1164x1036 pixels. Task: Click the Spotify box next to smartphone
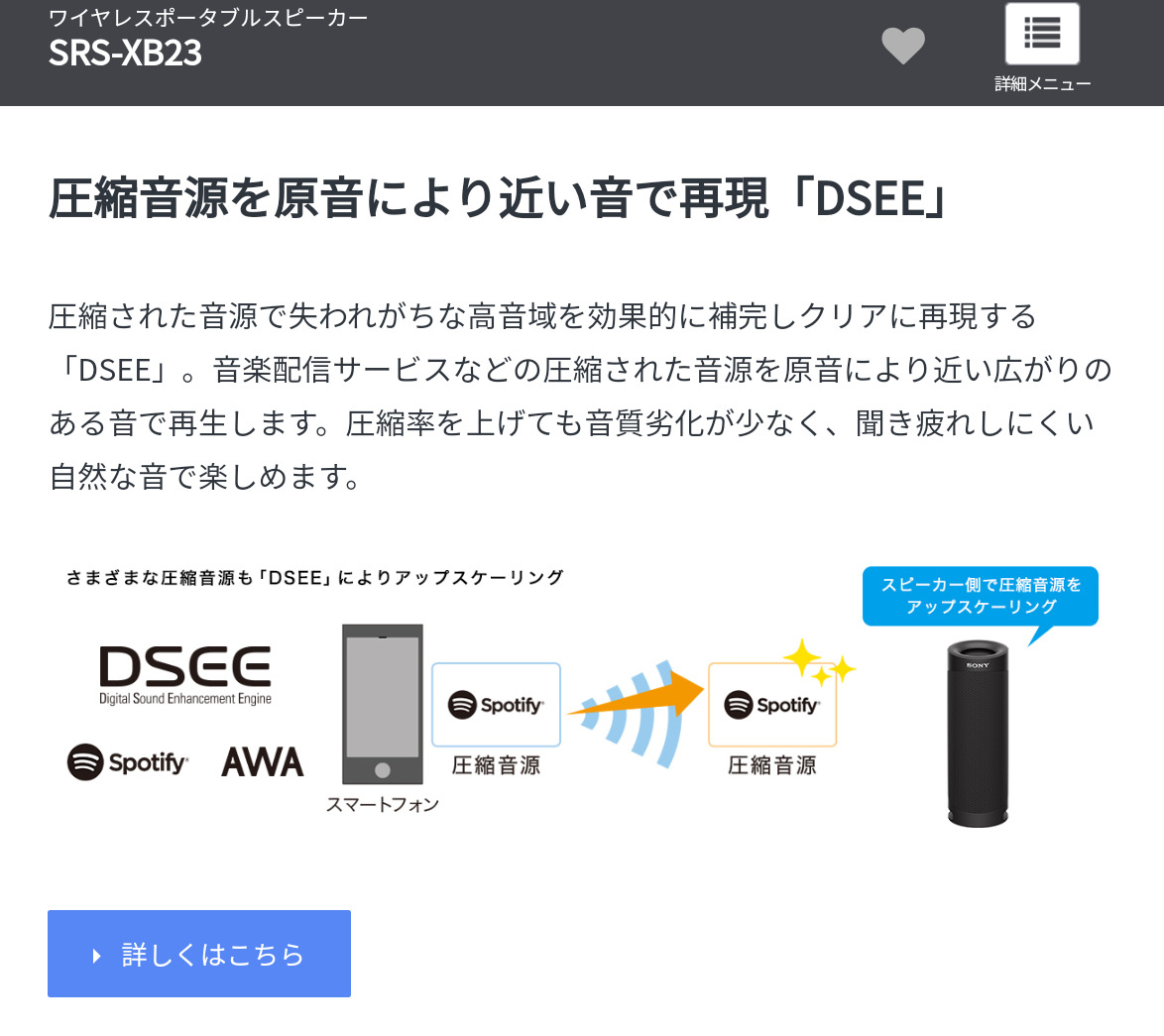point(496,704)
